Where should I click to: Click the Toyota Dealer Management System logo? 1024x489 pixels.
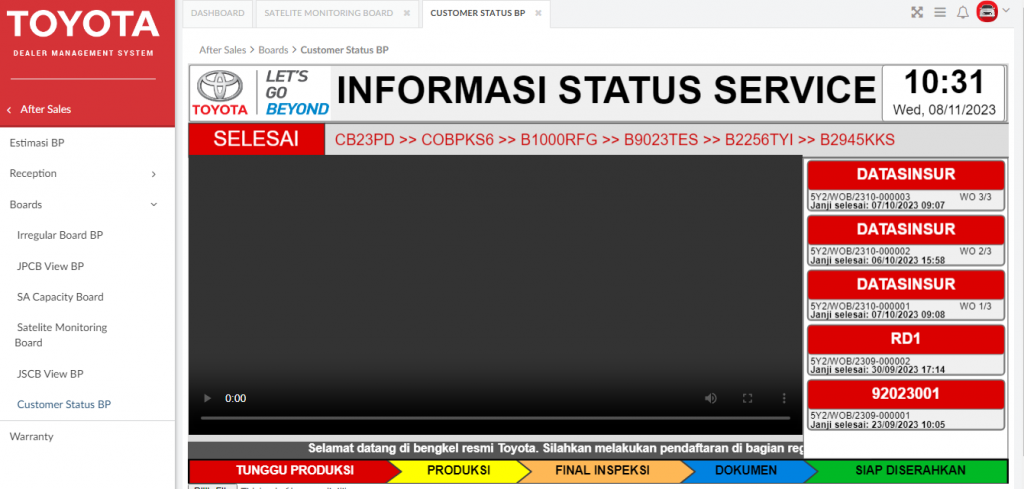83,33
